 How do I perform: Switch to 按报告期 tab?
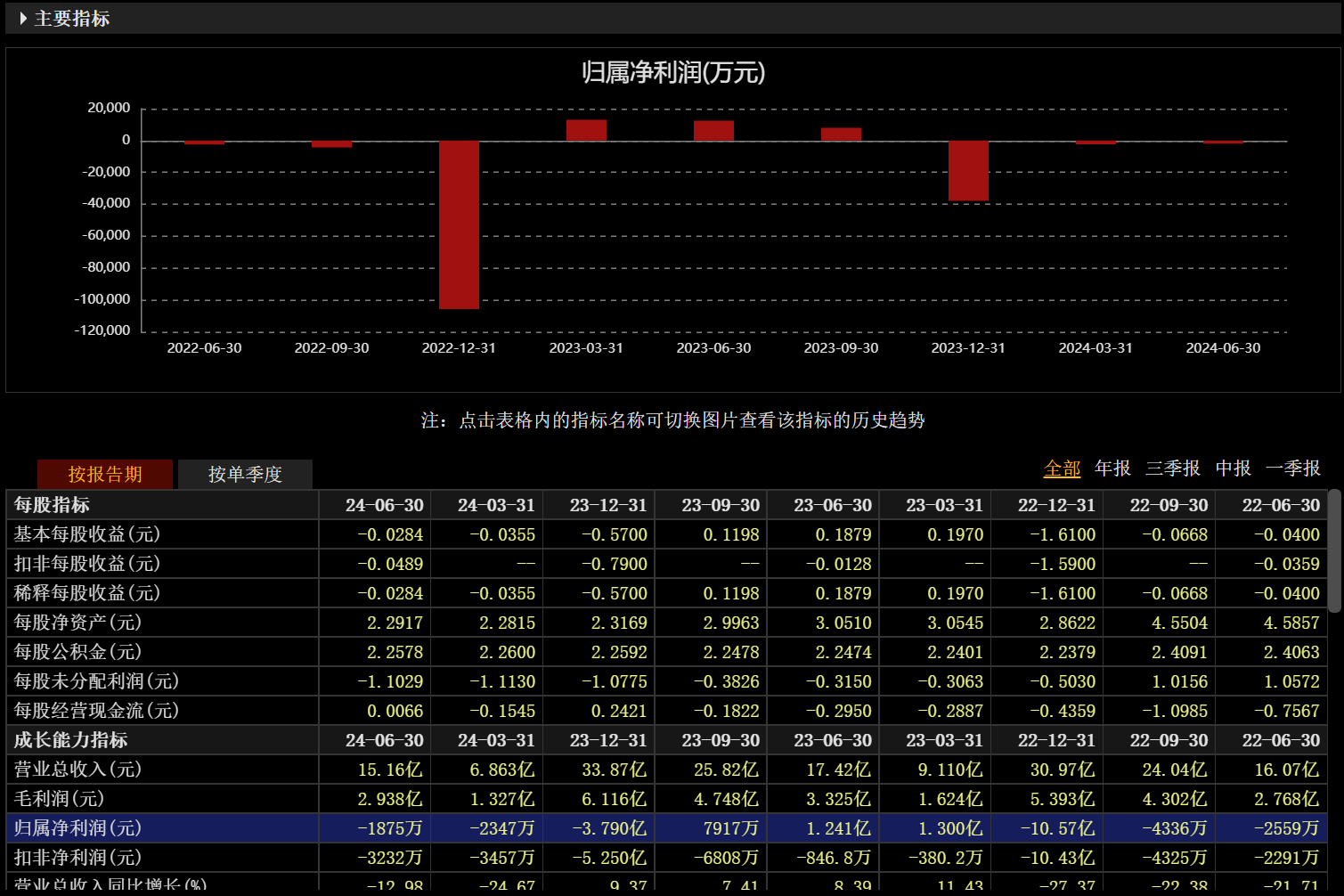[x=105, y=474]
